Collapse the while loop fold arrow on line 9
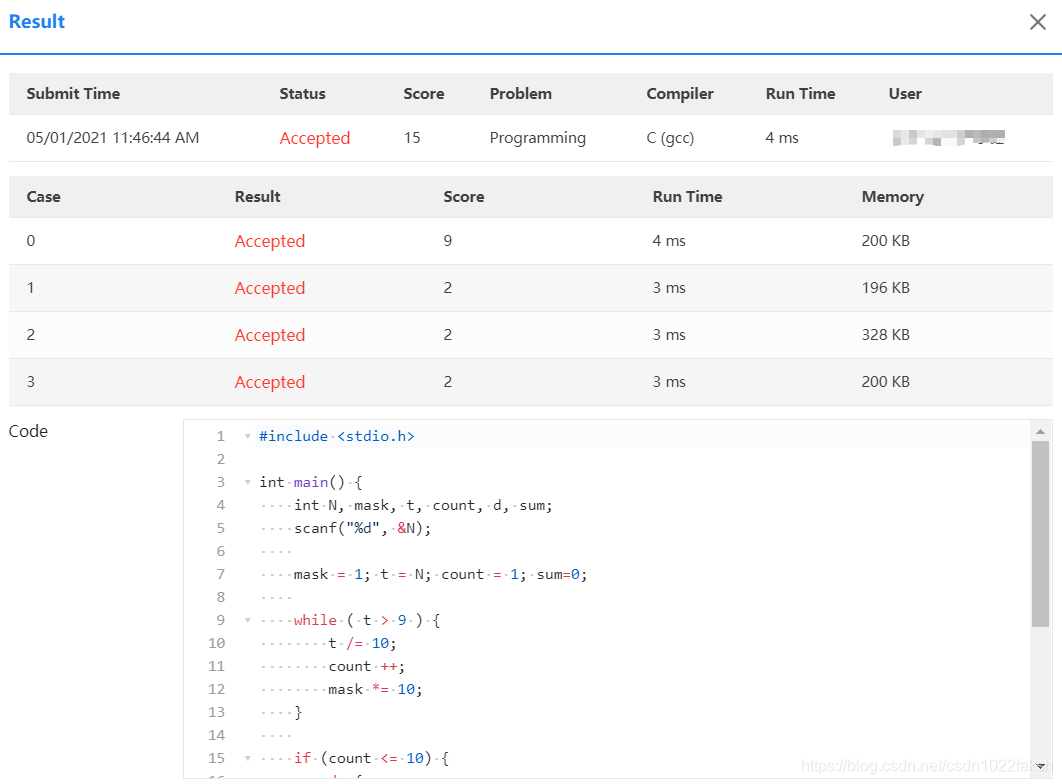1062x784 pixels. coord(248,621)
